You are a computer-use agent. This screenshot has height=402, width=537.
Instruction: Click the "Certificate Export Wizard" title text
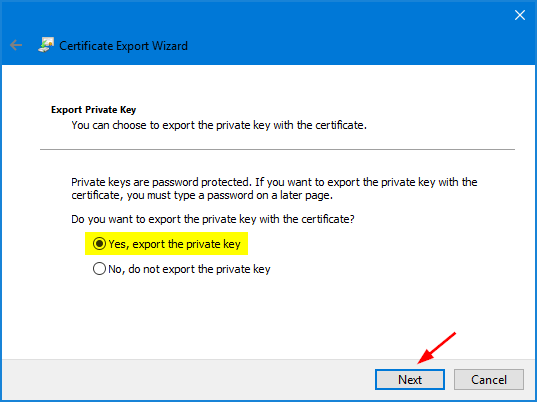click(123, 46)
